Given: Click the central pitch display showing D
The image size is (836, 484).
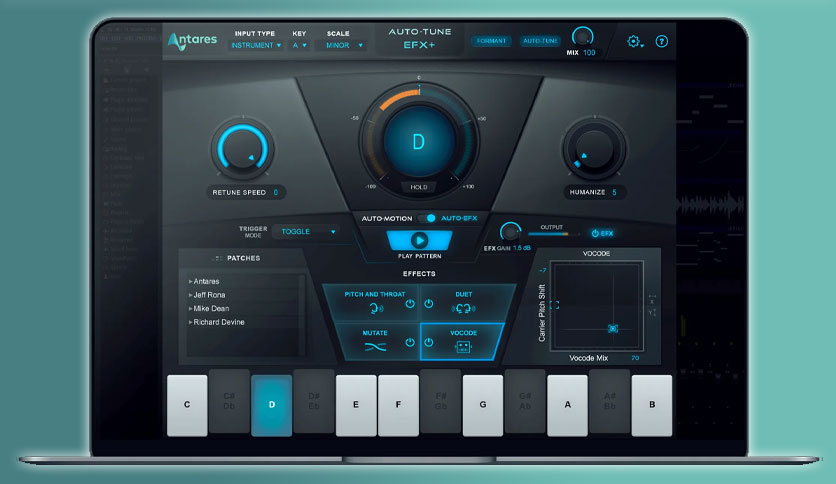Looking at the screenshot, I should click(419, 142).
